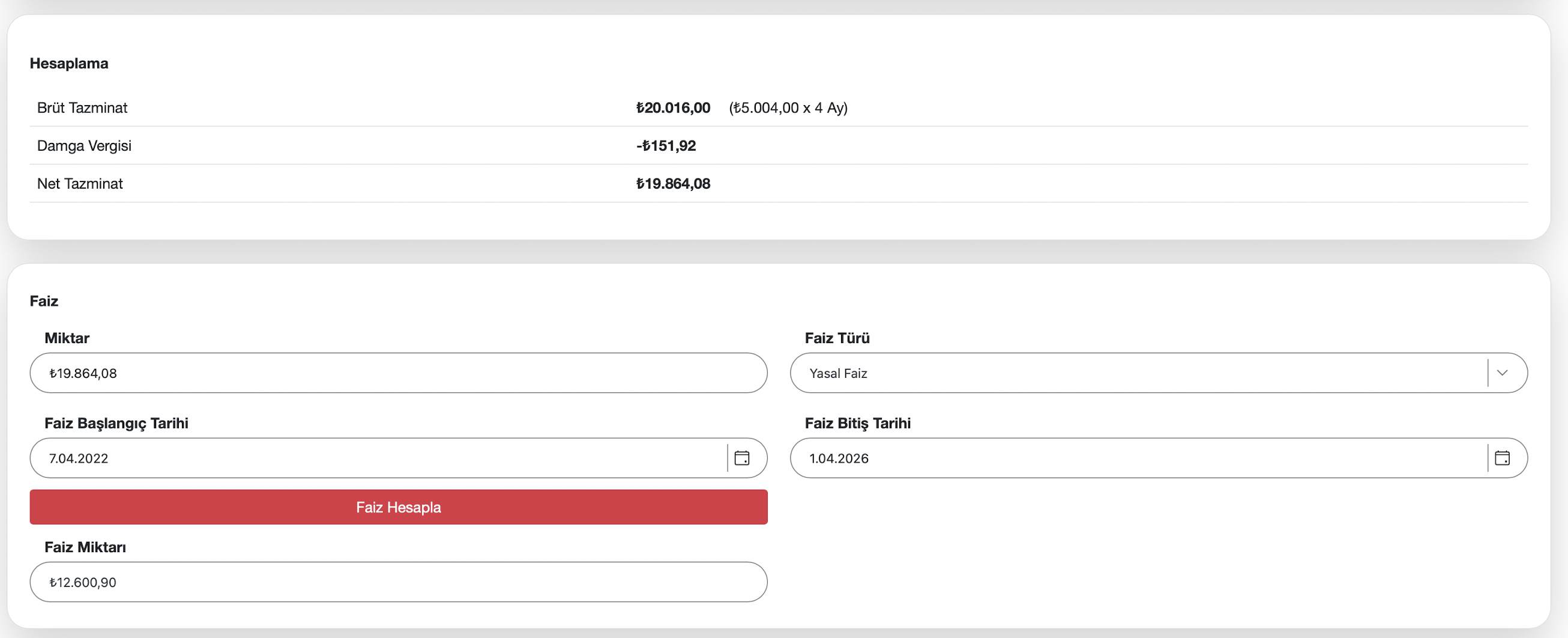
Task: Select the stamp tax value -₺151,92
Action: click(x=666, y=145)
